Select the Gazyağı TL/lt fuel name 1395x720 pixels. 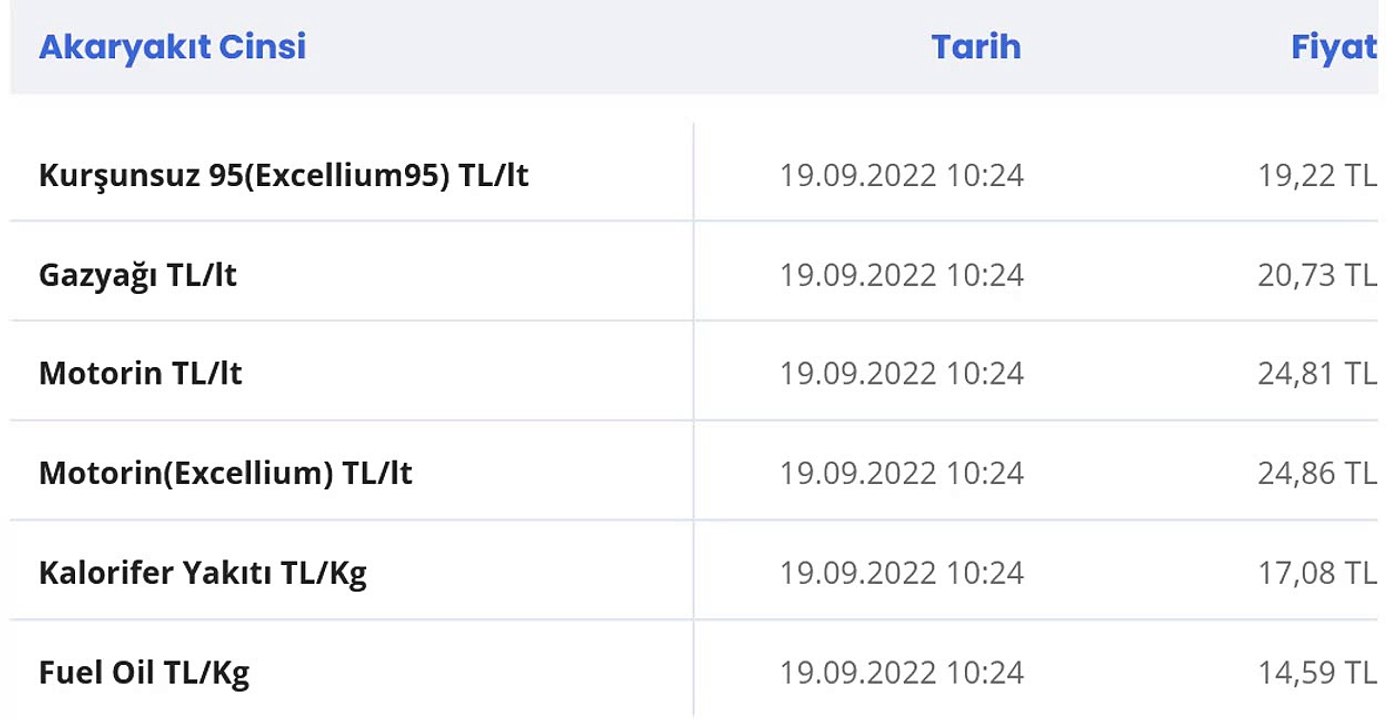[138, 274]
